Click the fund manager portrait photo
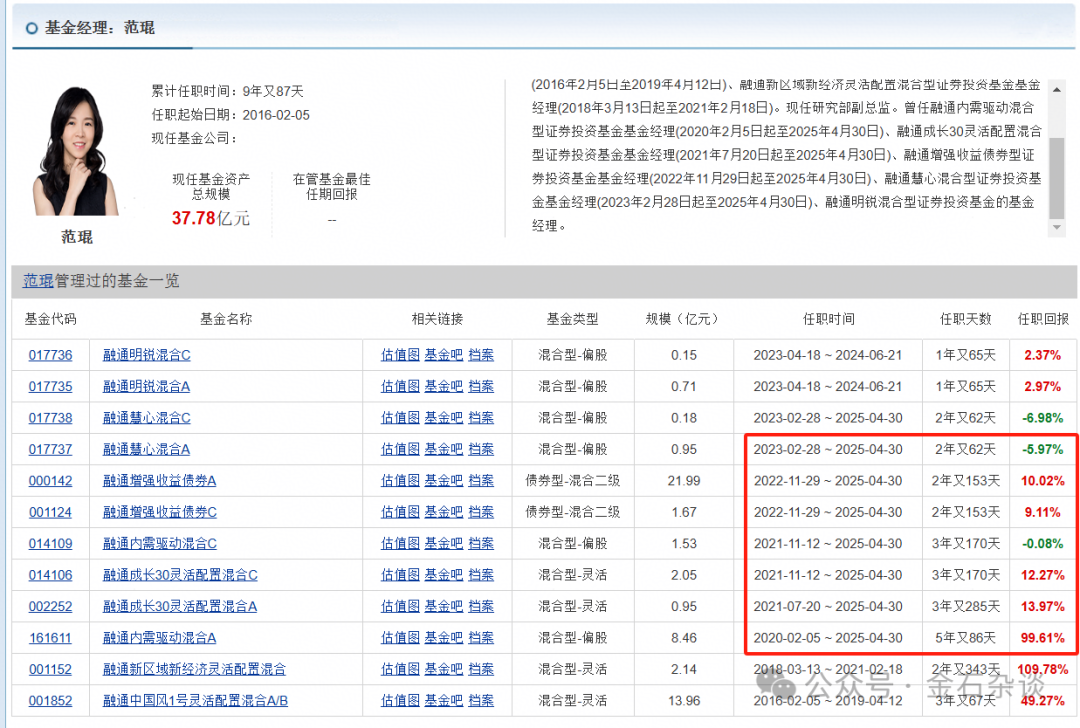The image size is (1080, 728). (74, 152)
